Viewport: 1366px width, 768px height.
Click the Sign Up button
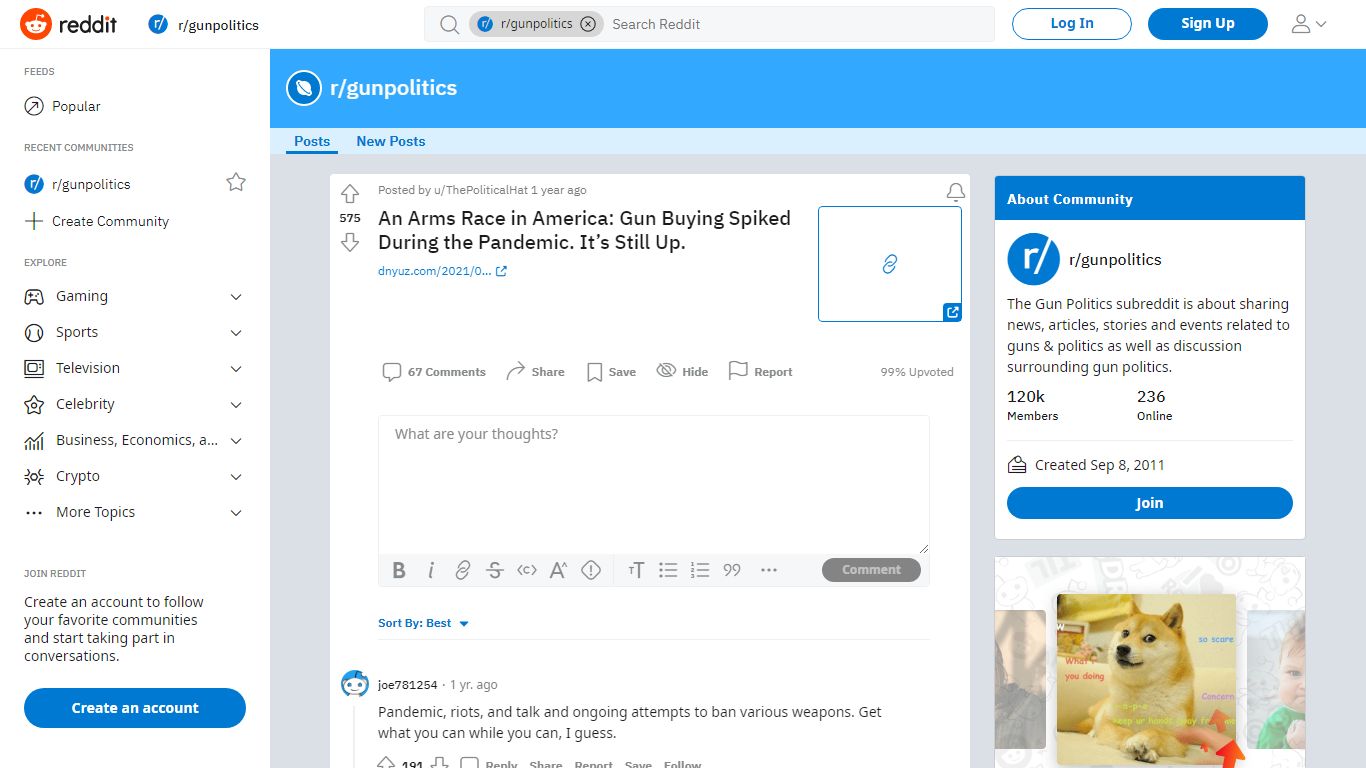click(1208, 24)
